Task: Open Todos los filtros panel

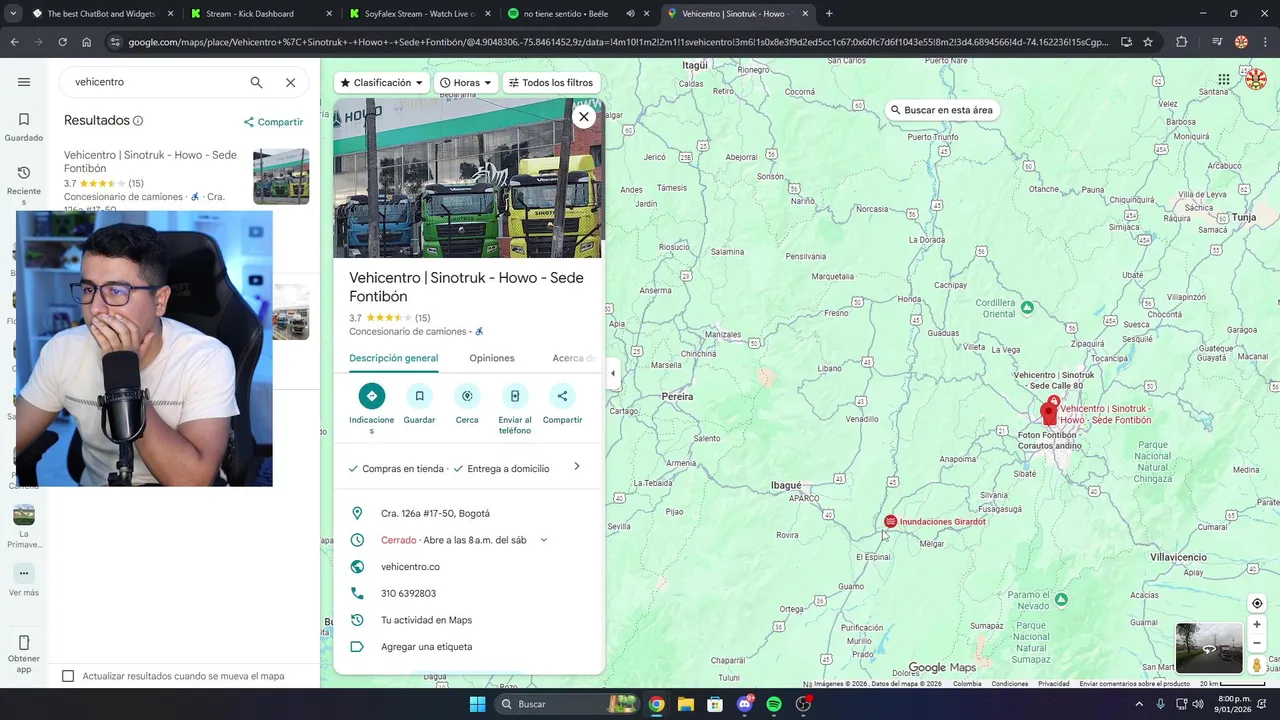Action: [550, 83]
